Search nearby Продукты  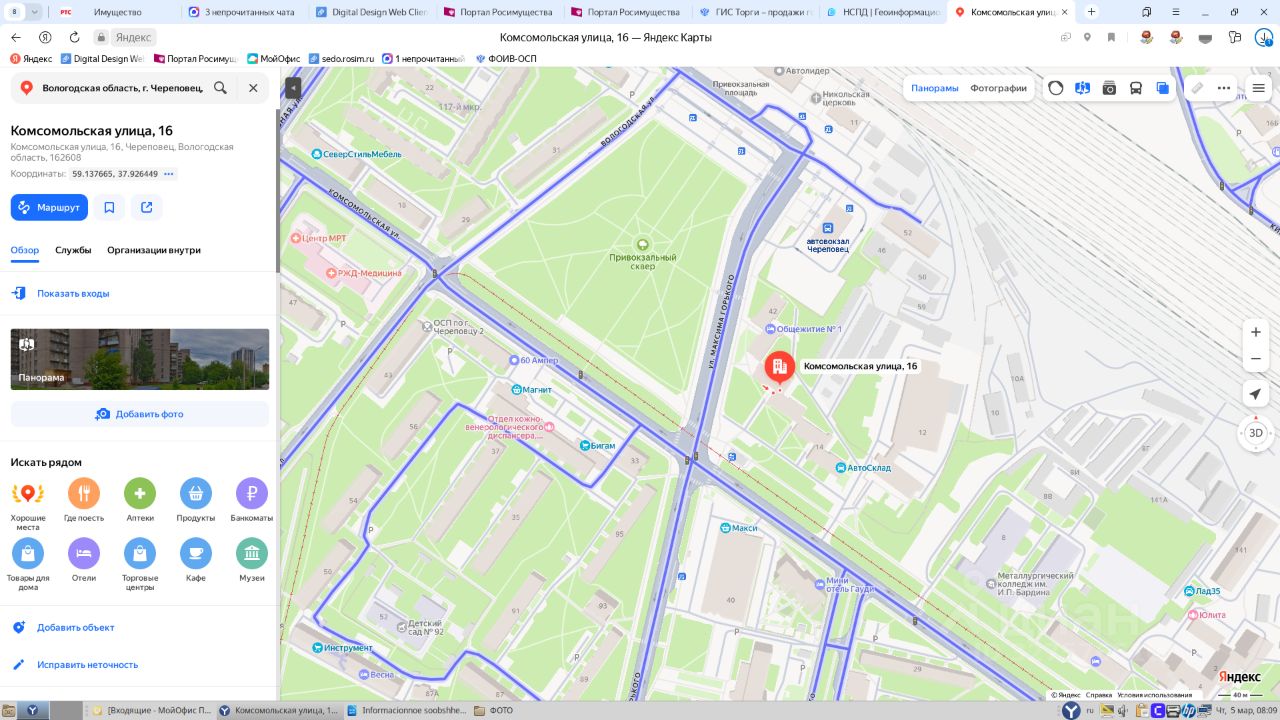coord(196,500)
